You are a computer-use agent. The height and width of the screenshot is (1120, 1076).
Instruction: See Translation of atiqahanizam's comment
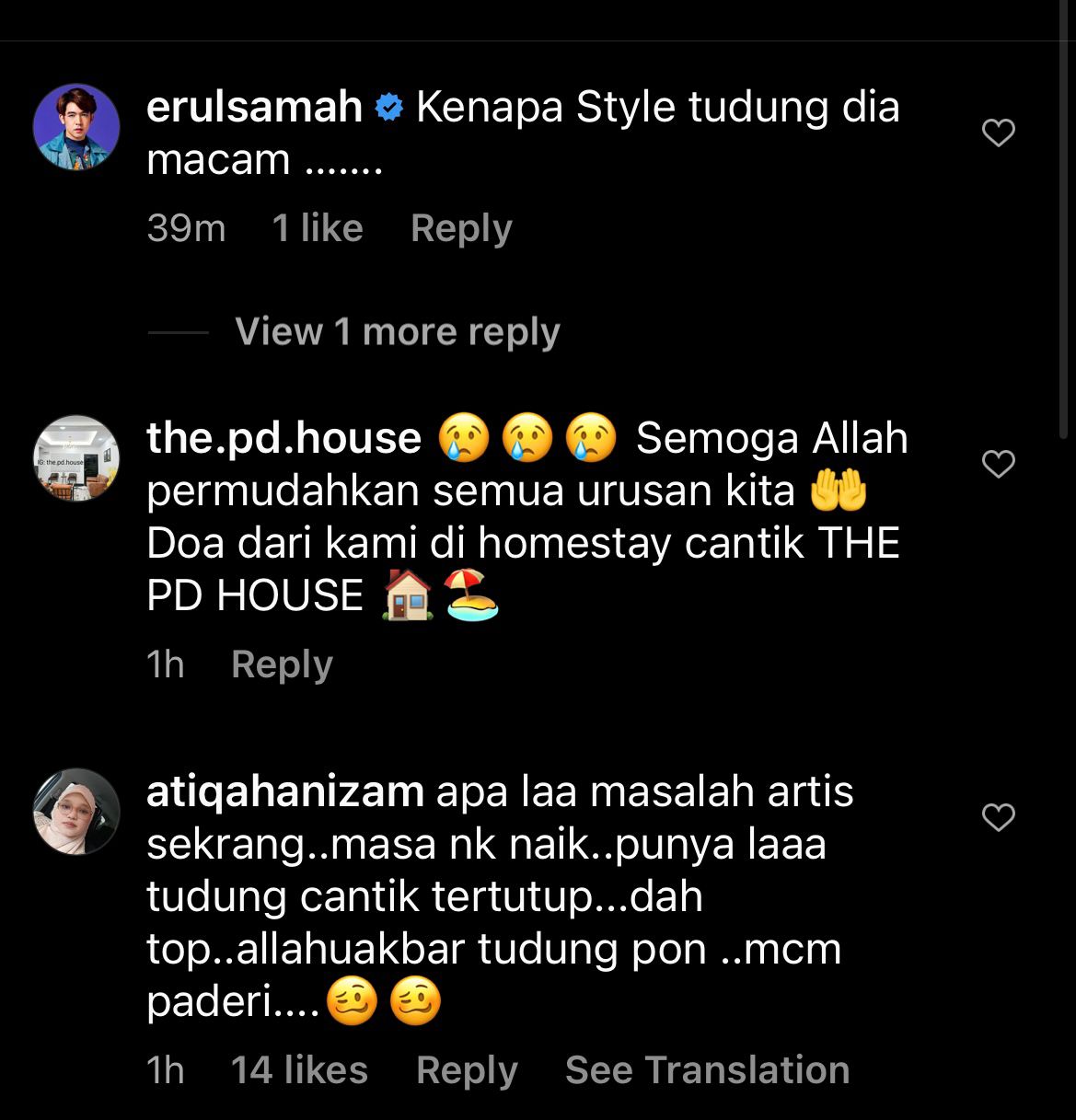coord(707,1070)
